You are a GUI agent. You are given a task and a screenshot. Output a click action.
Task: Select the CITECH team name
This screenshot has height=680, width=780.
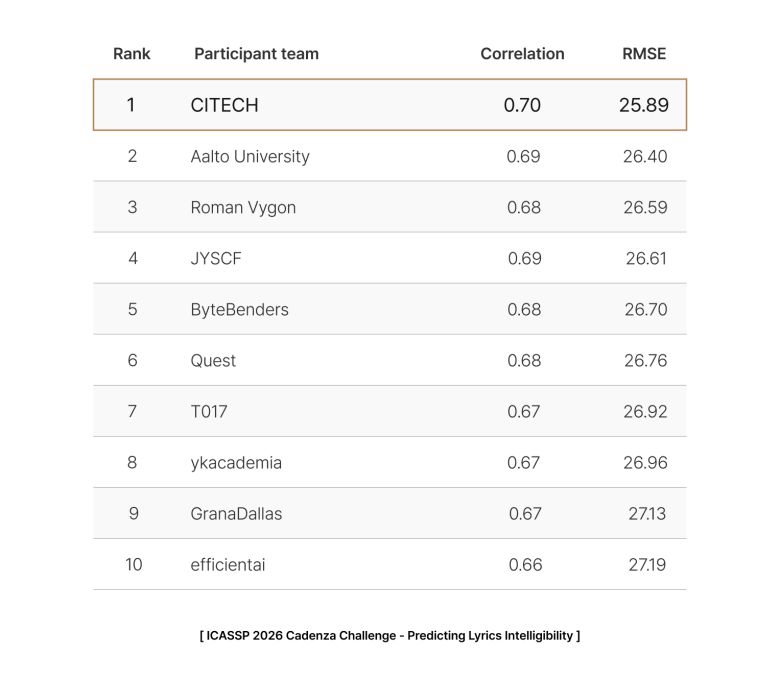point(224,105)
